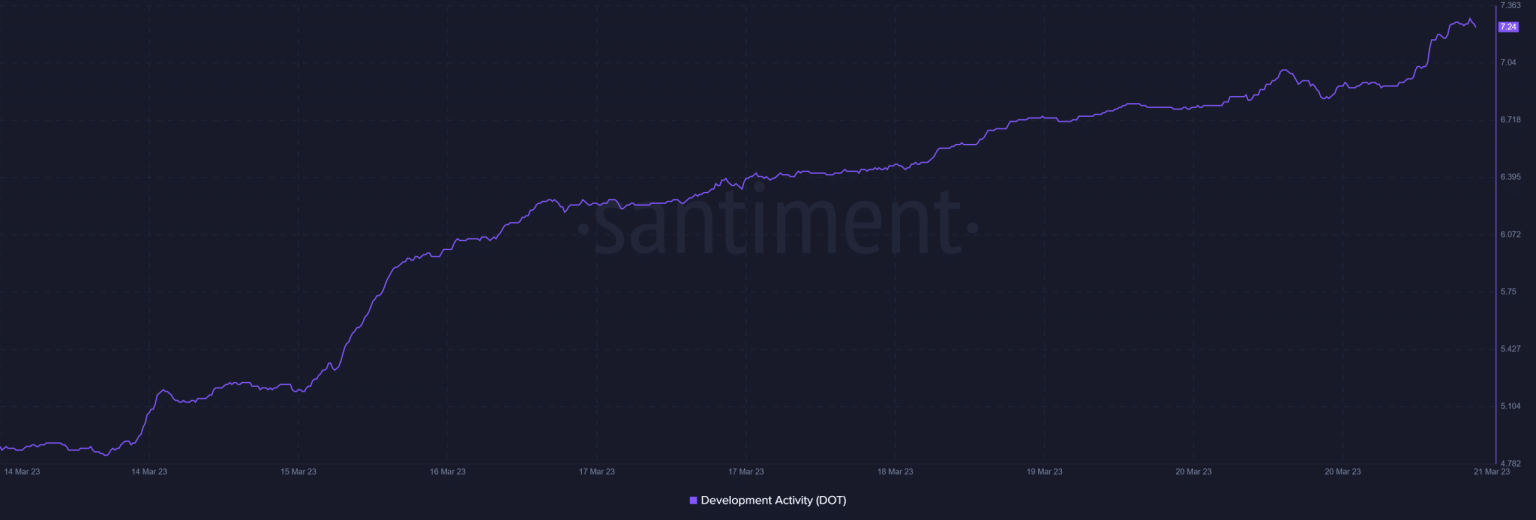The height and width of the screenshot is (520, 1536).
Task: Click the 5.75 y-axis value label
Action: click(x=1508, y=292)
